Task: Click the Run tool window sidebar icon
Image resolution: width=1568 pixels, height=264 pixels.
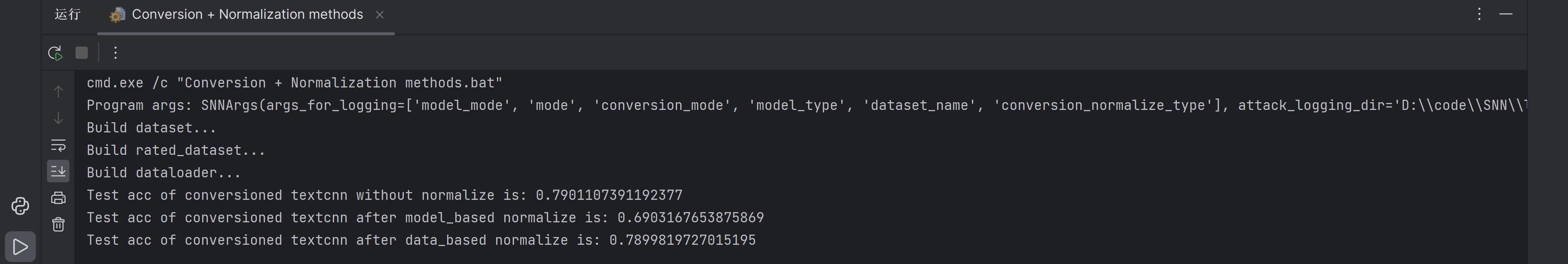Action: pyautogui.click(x=20, y=247)
